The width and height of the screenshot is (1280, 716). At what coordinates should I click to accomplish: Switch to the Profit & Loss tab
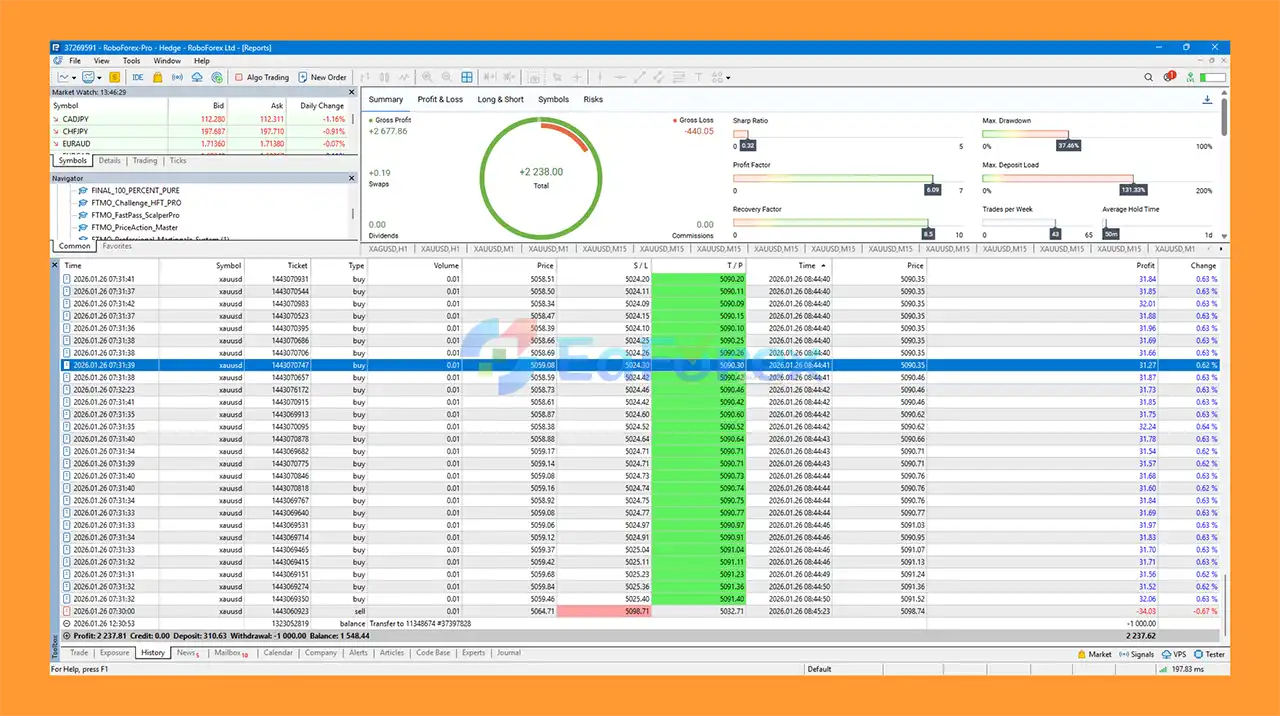click(x=440, y=100)
